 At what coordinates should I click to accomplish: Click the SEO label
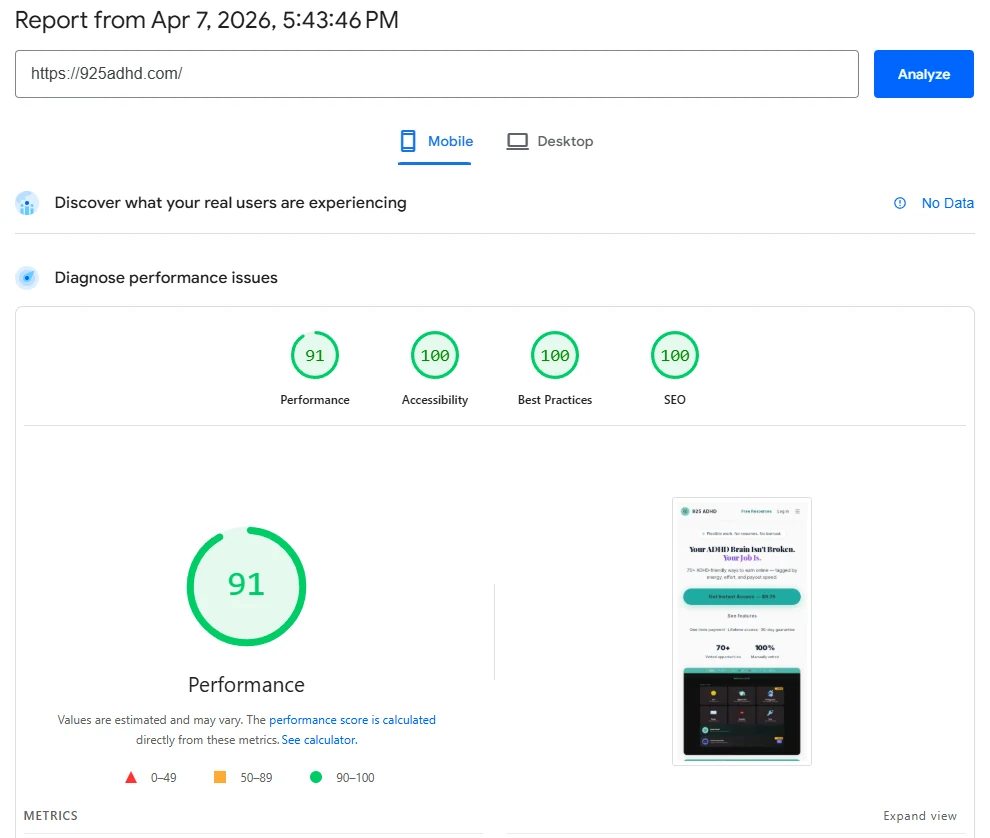pyautogui.click(x=675, y=400)
